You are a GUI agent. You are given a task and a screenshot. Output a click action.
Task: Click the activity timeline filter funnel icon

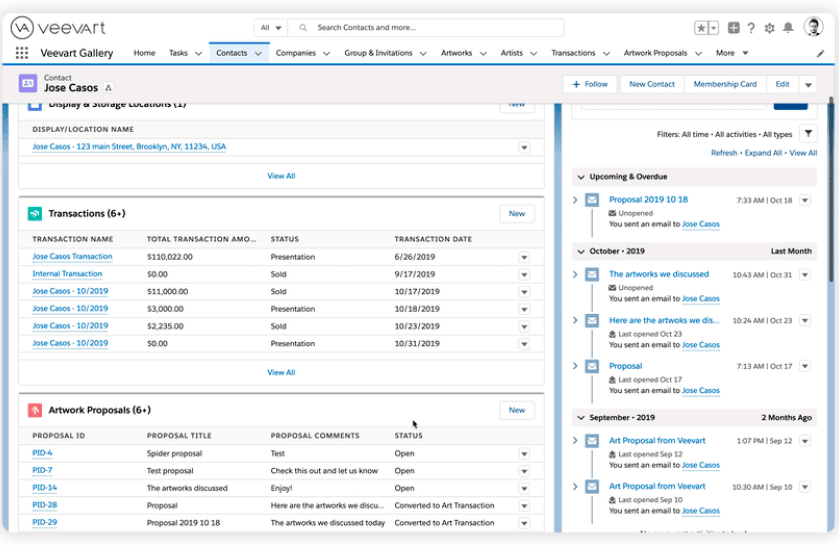808,134
